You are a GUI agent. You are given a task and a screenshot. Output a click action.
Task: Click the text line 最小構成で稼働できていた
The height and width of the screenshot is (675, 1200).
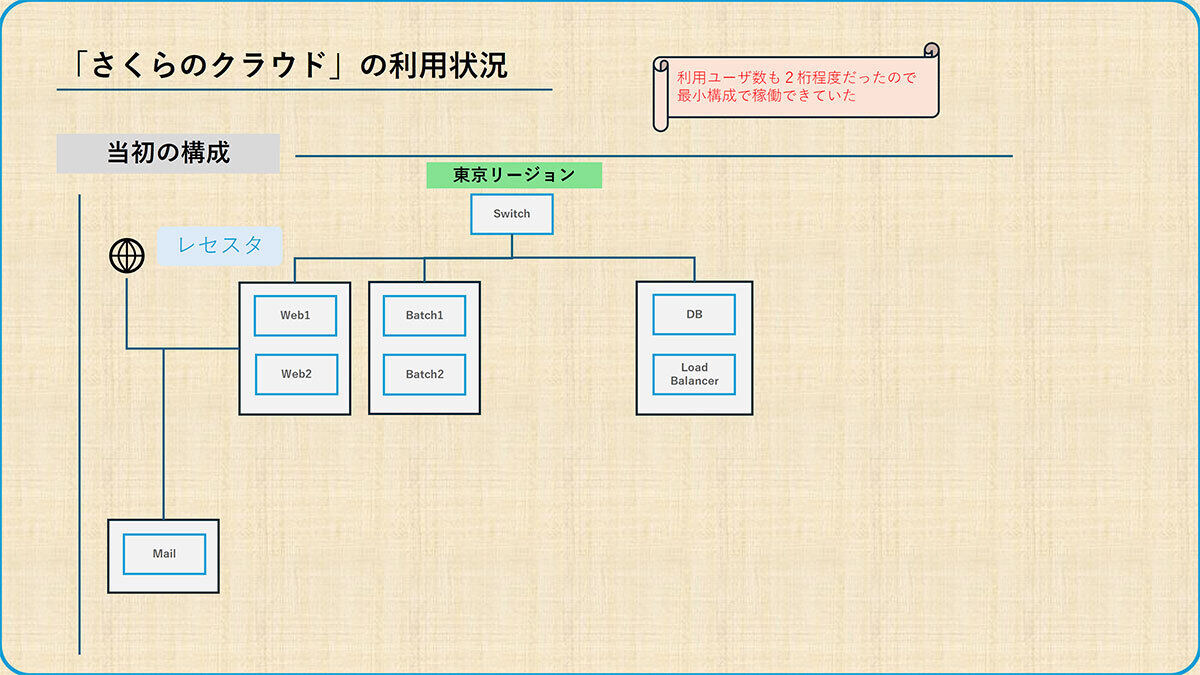coord(767,97)
